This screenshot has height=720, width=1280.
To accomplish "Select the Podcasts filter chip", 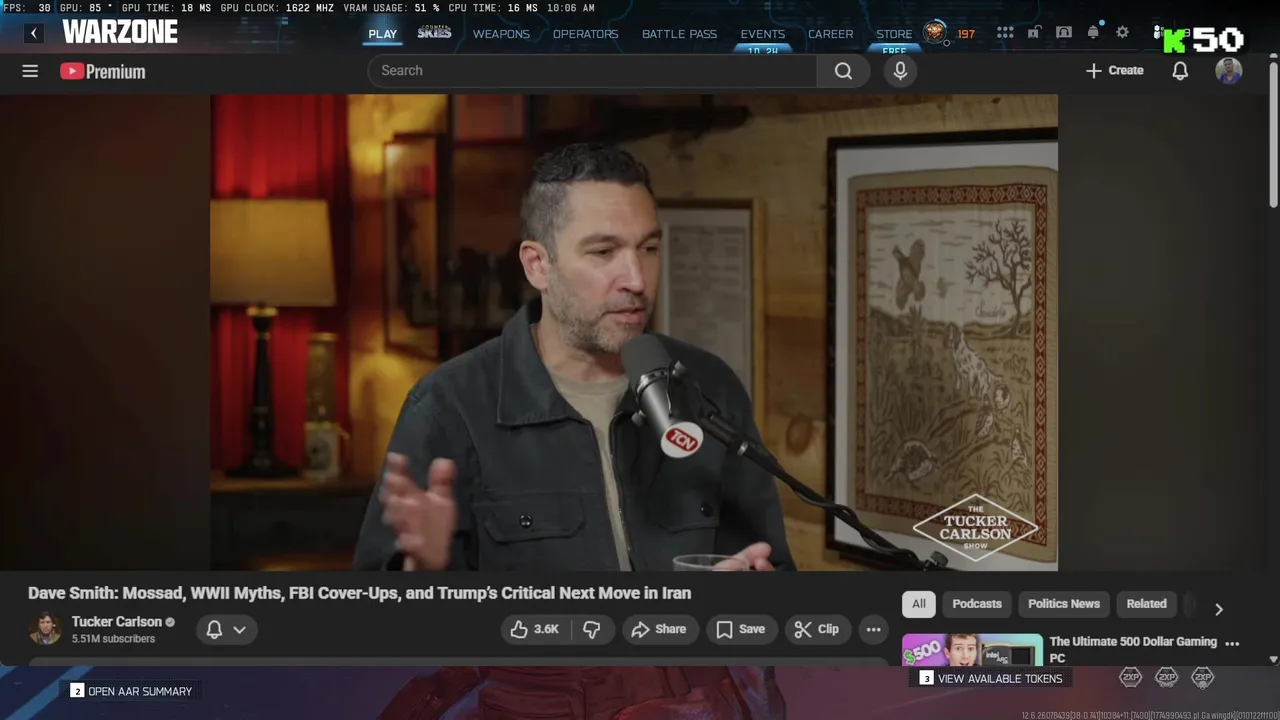I will tap(977, 604).
